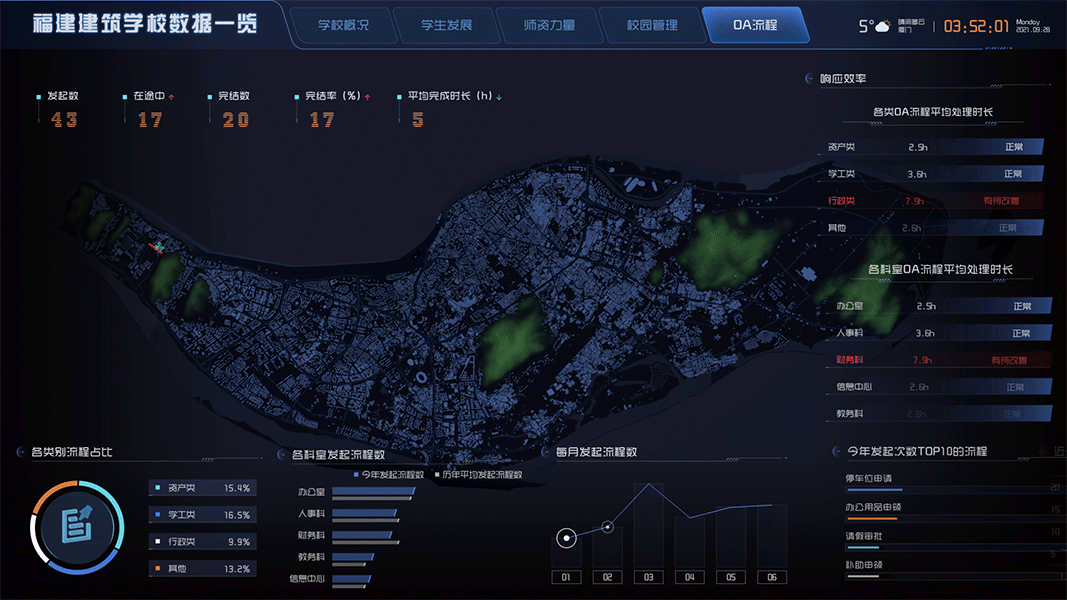Screen dimensions: 1067x600
Task: Click the teal square before 完结数
Action: [210, 97]
